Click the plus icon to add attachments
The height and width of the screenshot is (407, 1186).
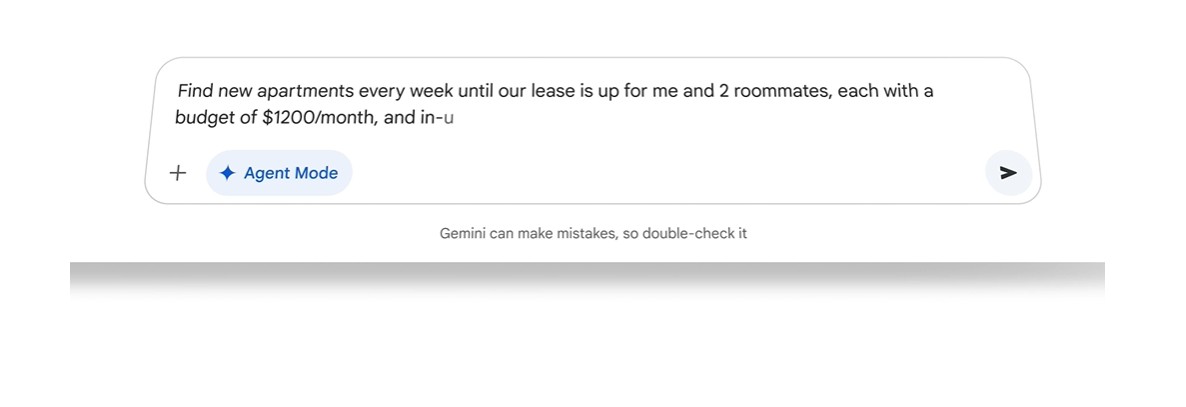coord(178,173)
